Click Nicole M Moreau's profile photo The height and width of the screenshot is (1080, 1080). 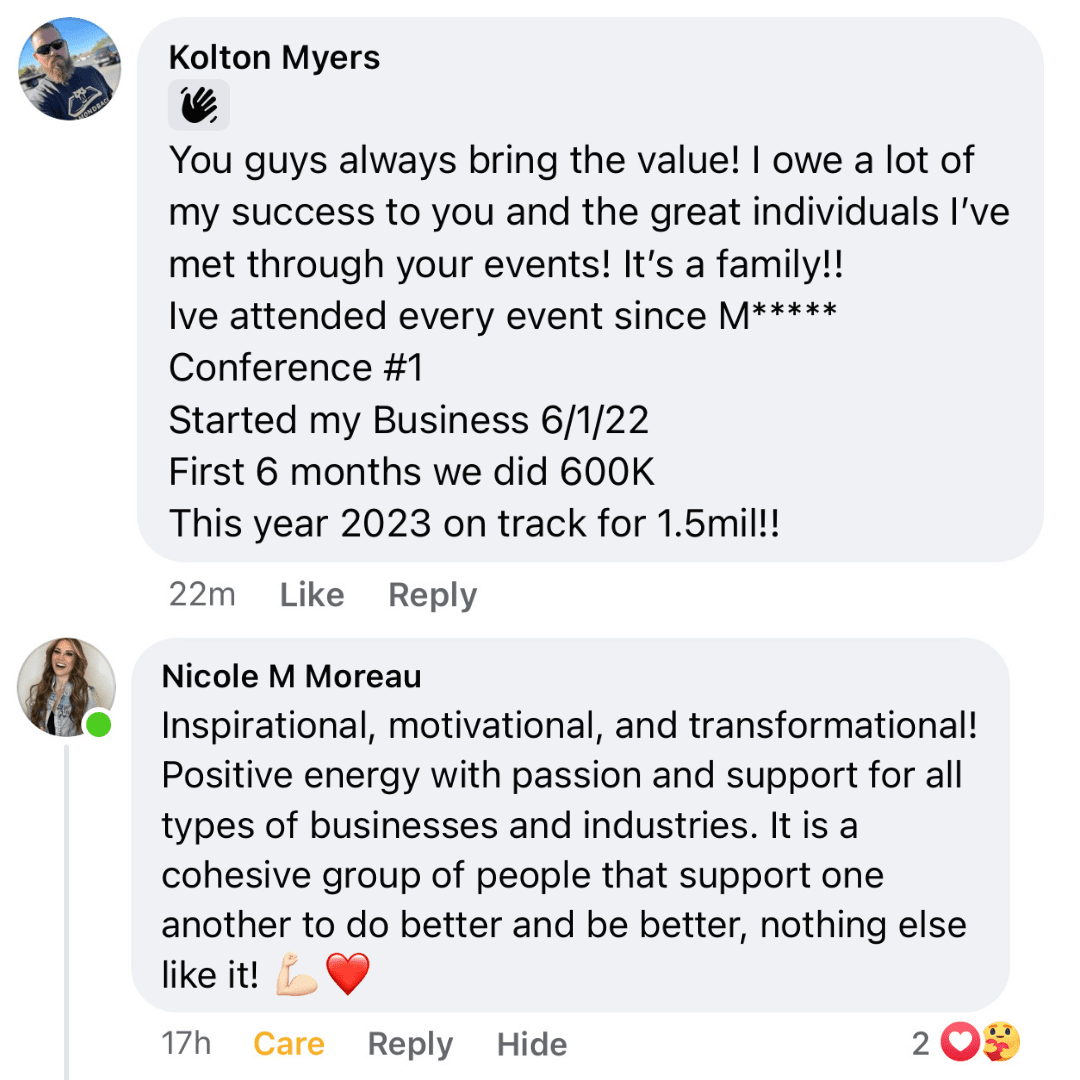click(x=67, y=687)
